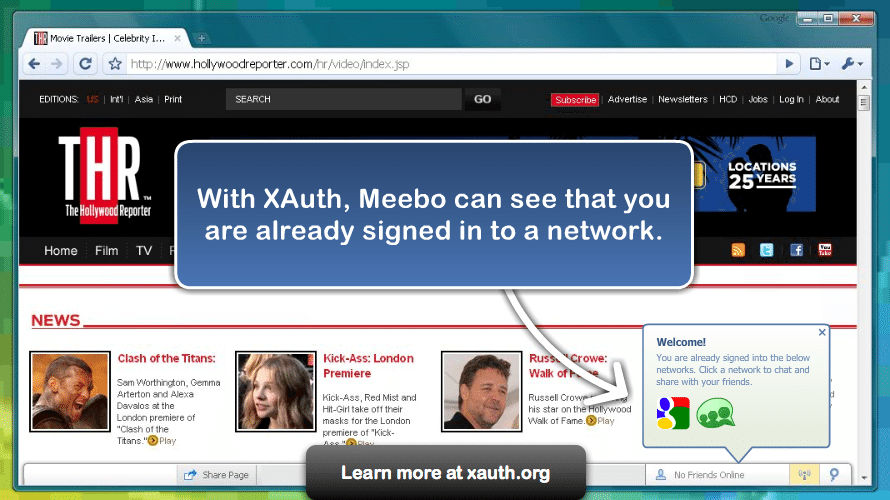This screenshot has width=890, height=500.
Task: Play the Russell Crowe video
Action: [x=601, y=421]
